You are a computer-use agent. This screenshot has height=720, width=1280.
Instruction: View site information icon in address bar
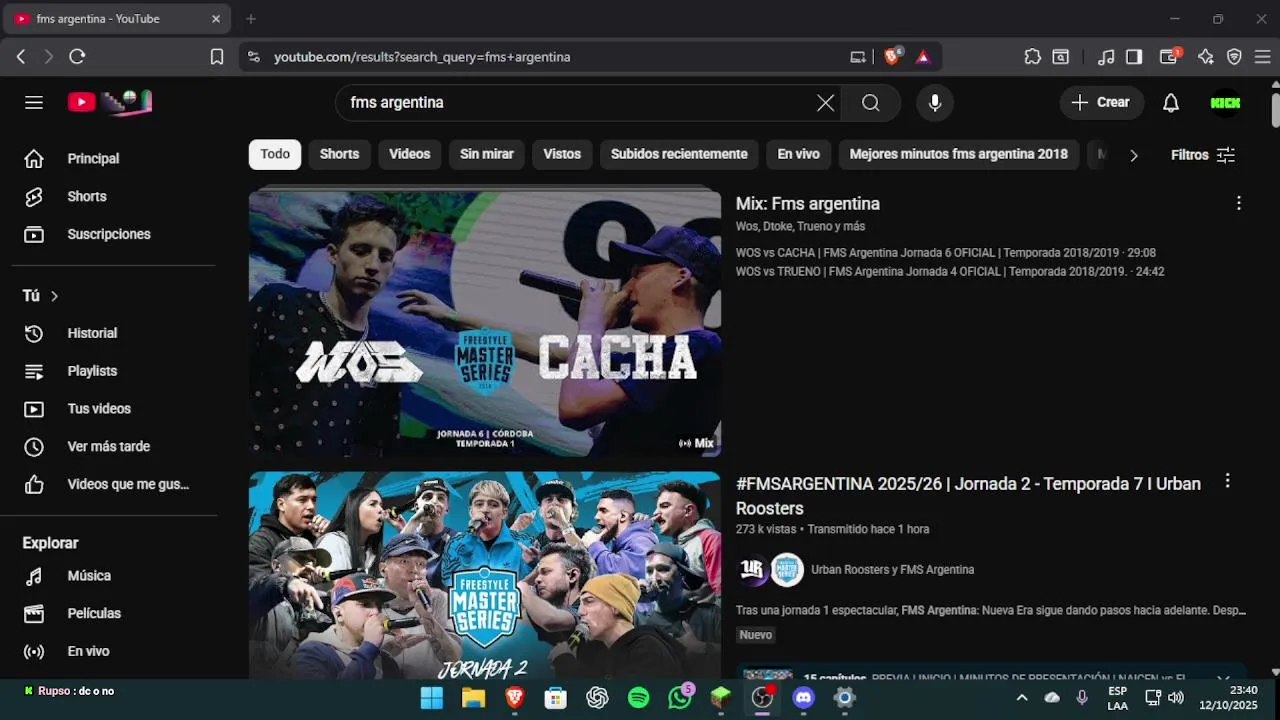253,57
